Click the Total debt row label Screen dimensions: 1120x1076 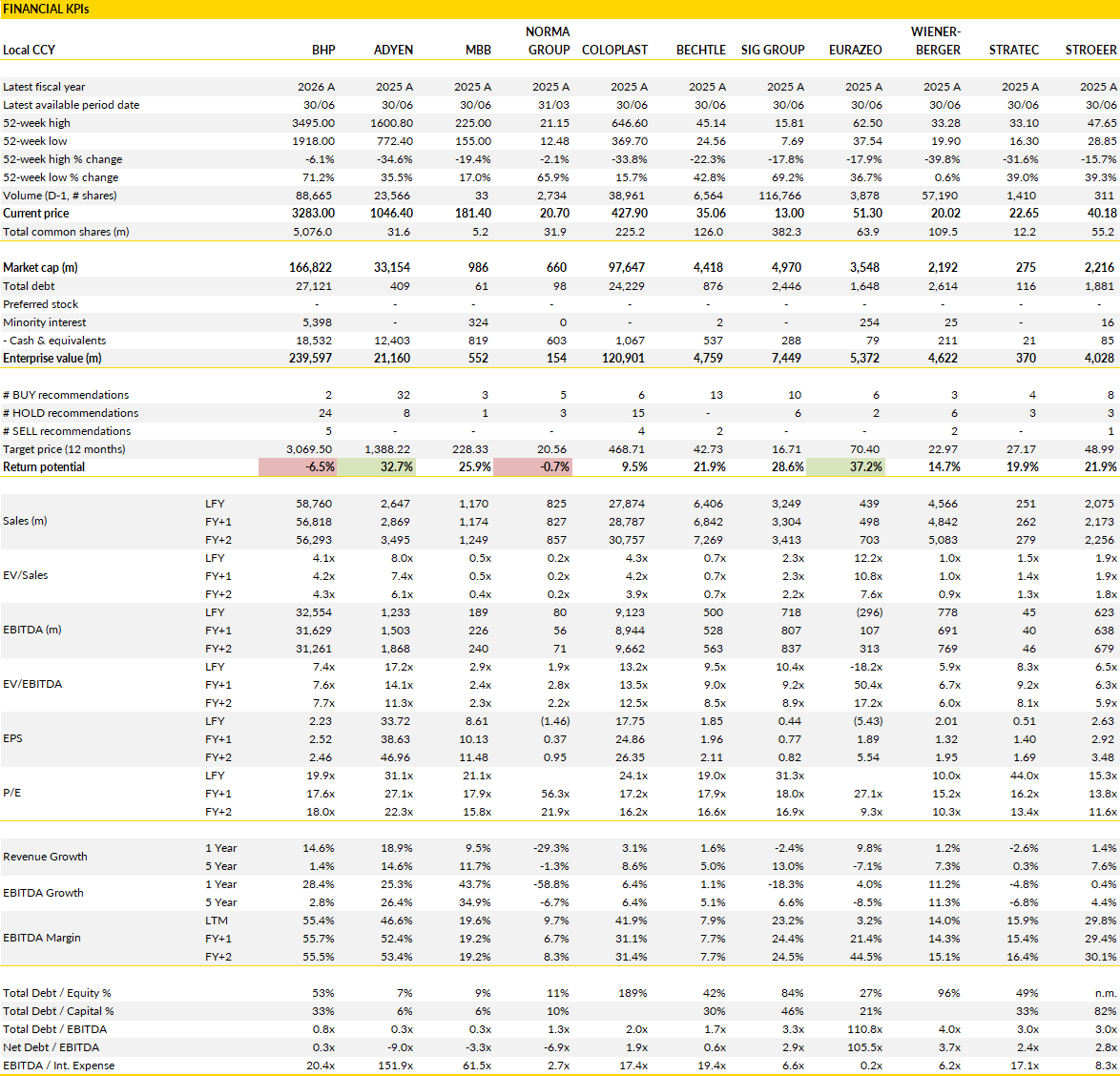29,286
